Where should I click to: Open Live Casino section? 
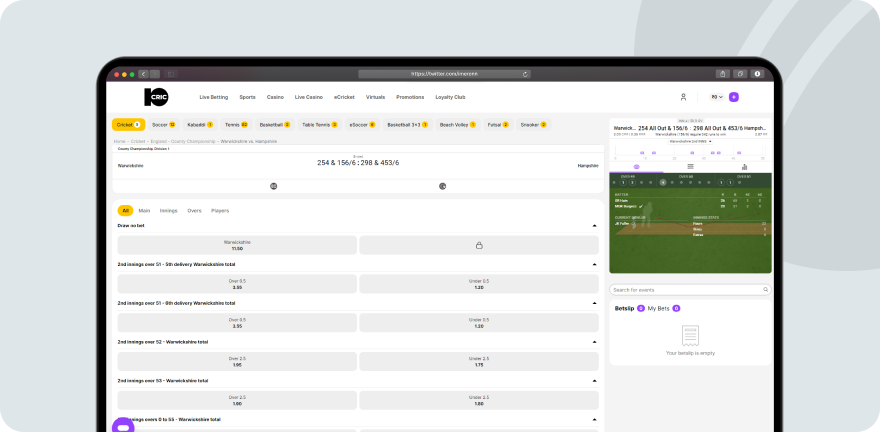(309, 97)
